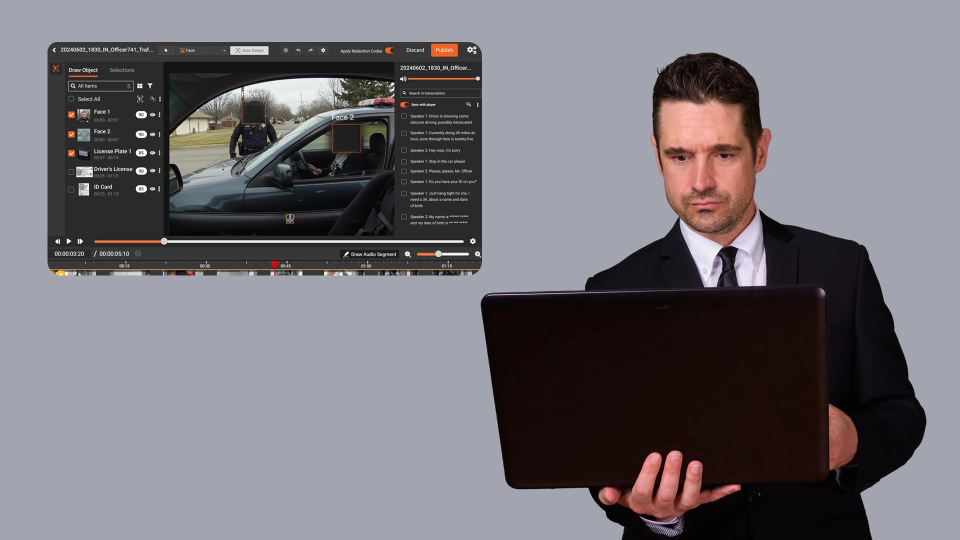The height and width of the screenshot is (540, 960).
Task: Adjust the timeline zoom slider
Action: click(x=443, y=254)
